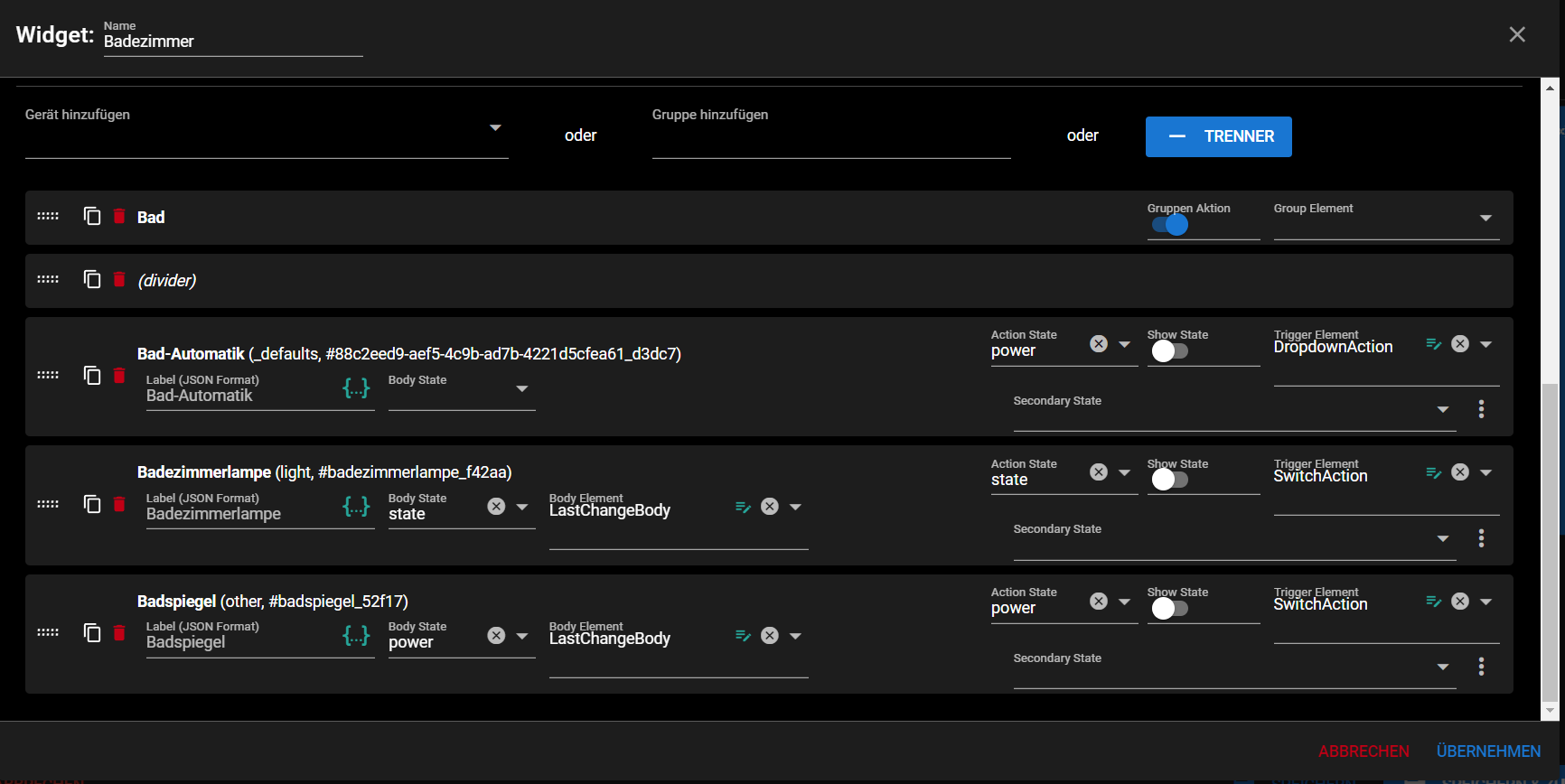Delete the divider row
The height and width of the screenshot is (784, 1565).
pos(119,279)
